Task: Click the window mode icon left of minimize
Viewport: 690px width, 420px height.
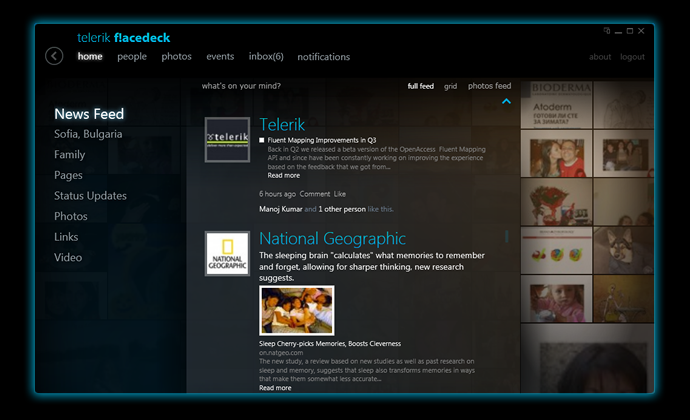Action: pyautogui.click(x=607, y=31)
